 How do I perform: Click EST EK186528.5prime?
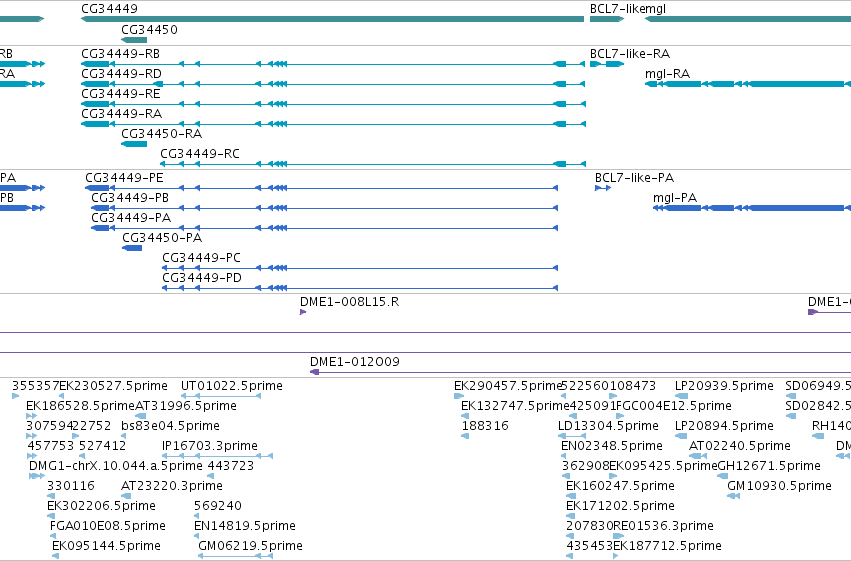point(80,406)
